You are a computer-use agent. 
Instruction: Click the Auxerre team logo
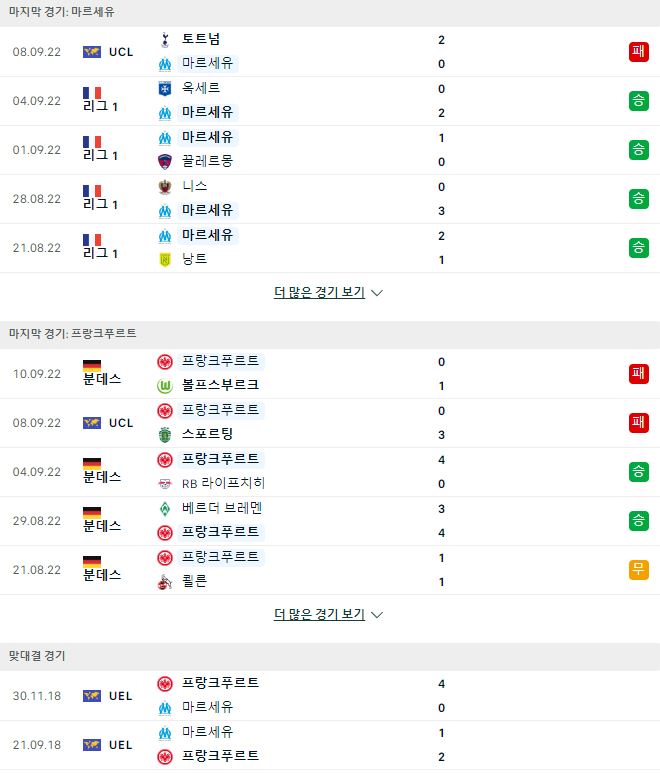pyautogui.click(x=165, y=89)
